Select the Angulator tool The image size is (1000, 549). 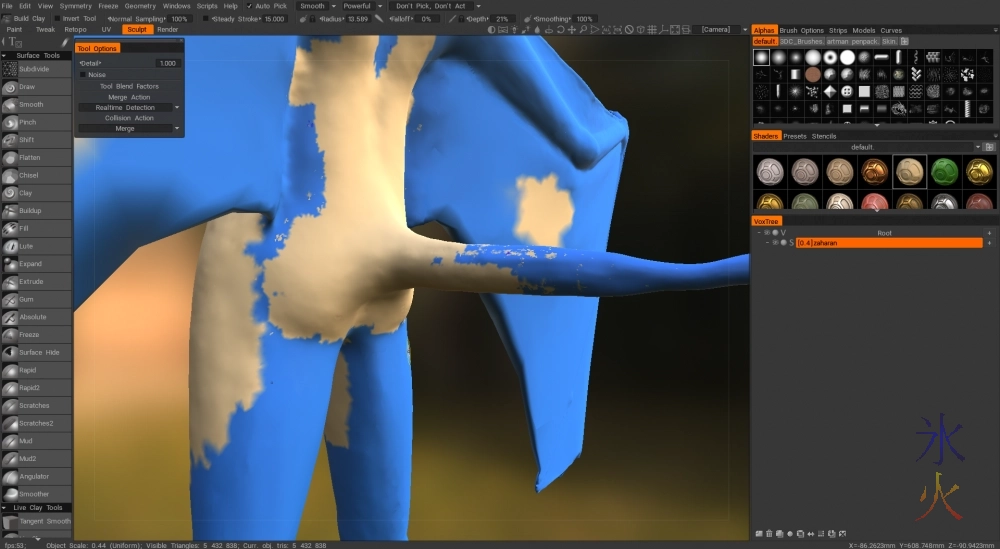point(36,476)
